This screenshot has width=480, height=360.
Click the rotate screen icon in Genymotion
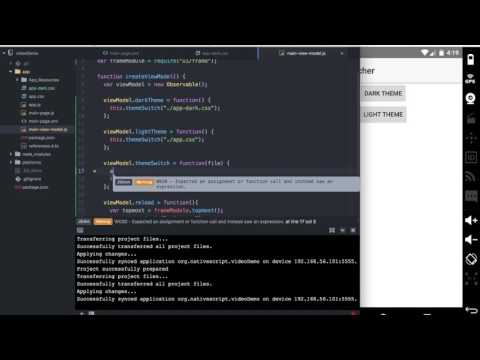(x=471, y=259)
